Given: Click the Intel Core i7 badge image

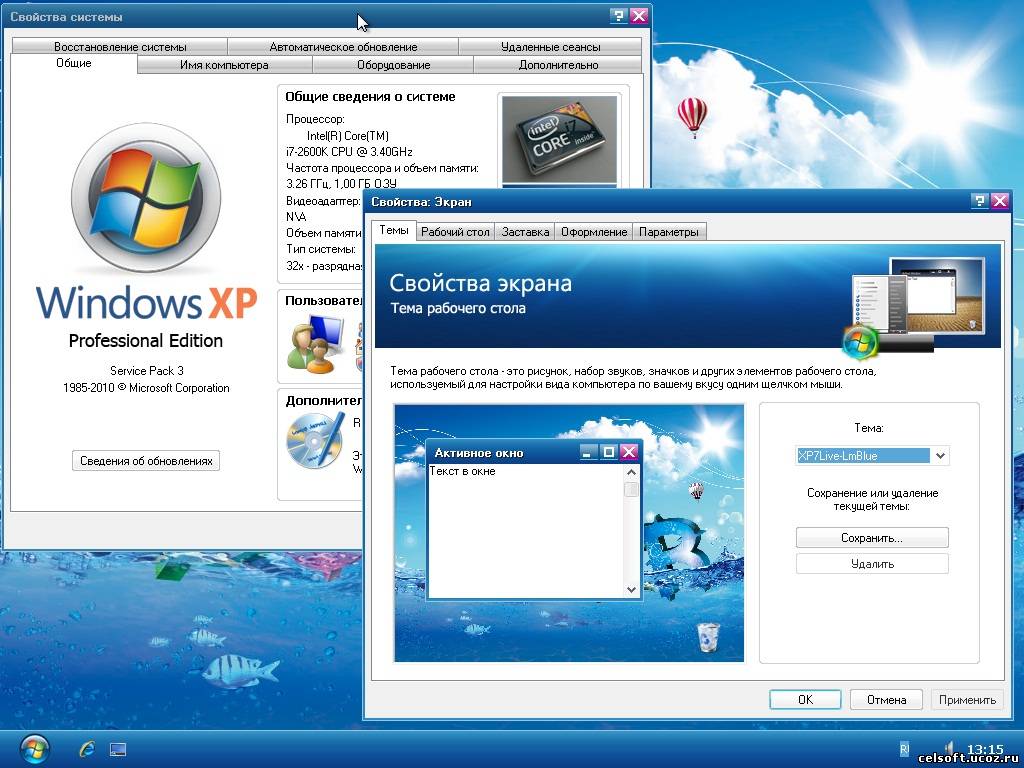Looking at the screenshot, I should click(x=560, y=138).
